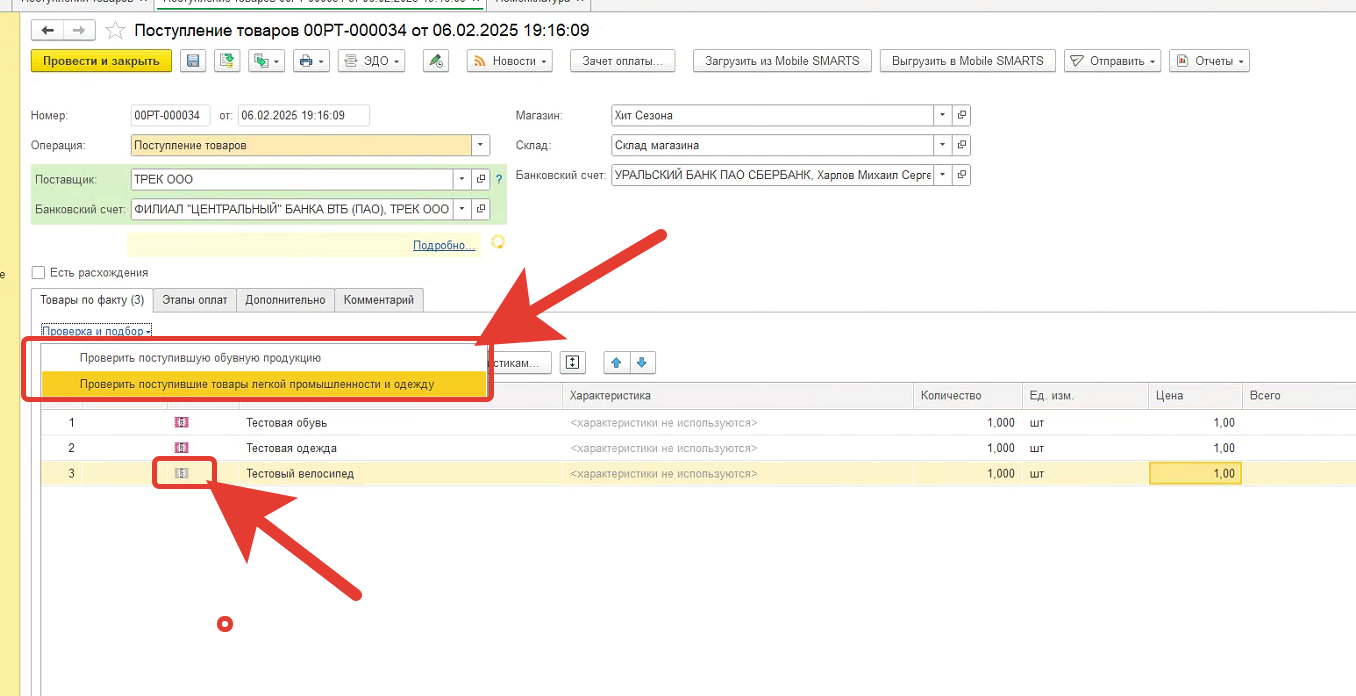Click open-form icon next to Магазин field

tap(961, 116)
